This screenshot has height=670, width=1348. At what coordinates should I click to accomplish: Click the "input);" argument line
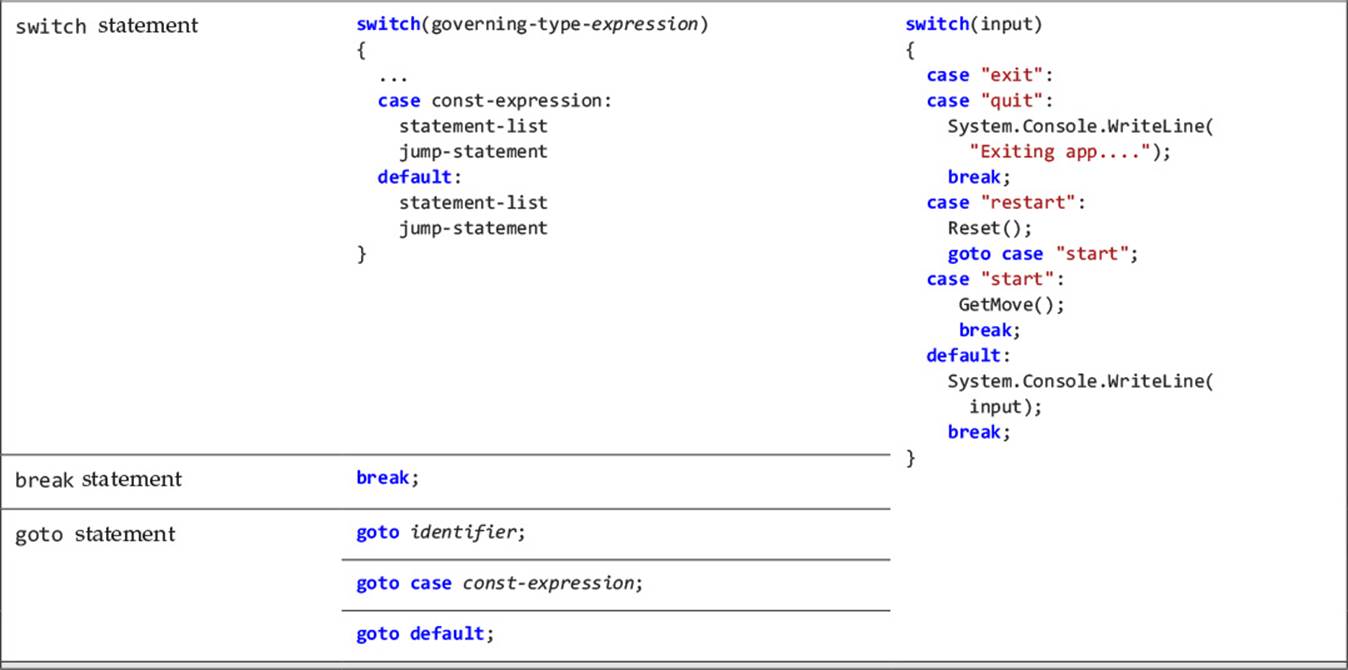point(1006,407)
